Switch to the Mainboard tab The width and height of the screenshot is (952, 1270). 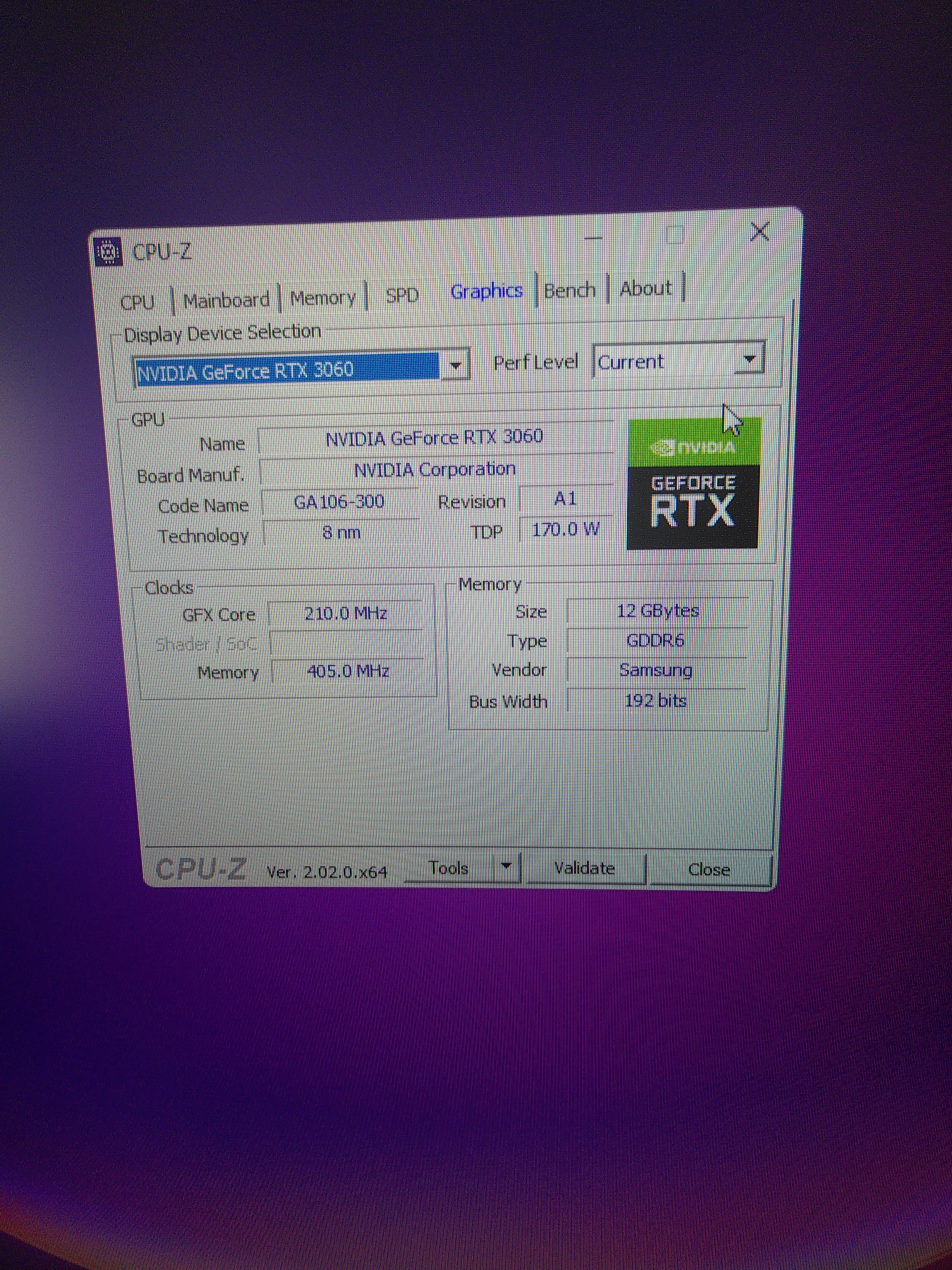coord(226,300)
